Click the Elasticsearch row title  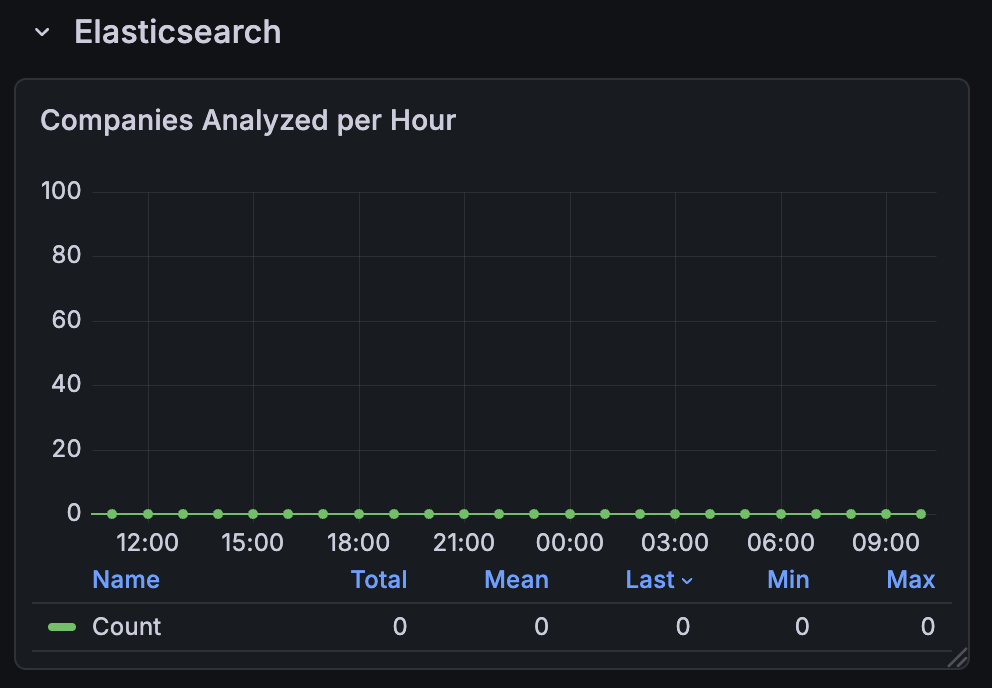pos(178,32)
